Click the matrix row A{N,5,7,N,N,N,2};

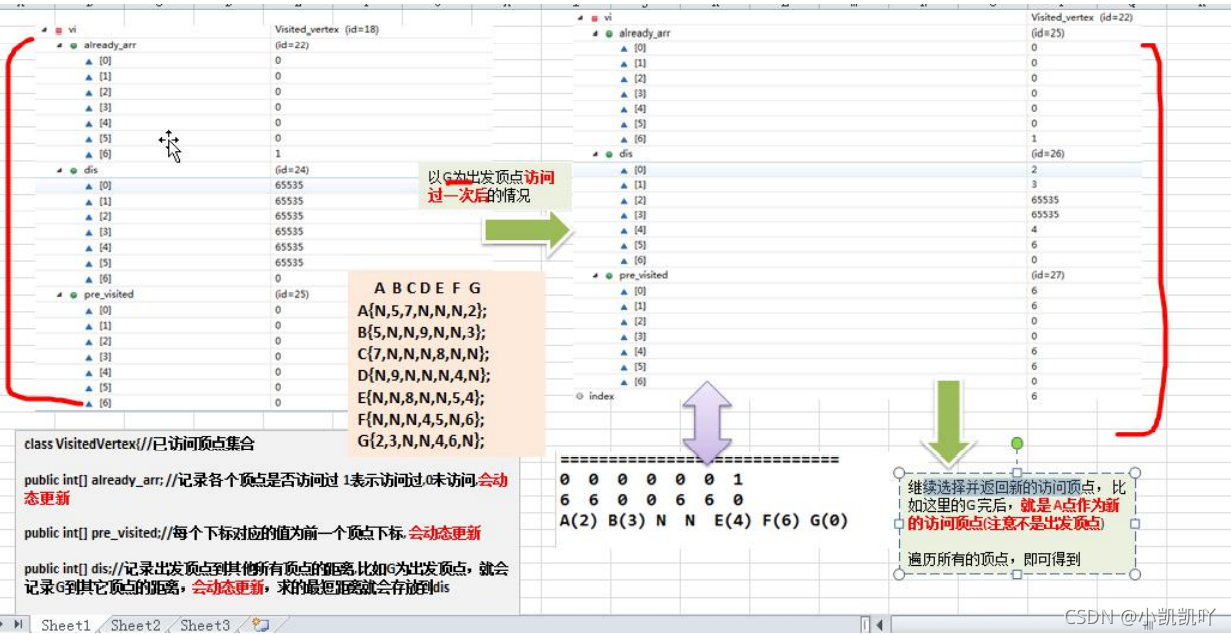[x=422, y=311]
